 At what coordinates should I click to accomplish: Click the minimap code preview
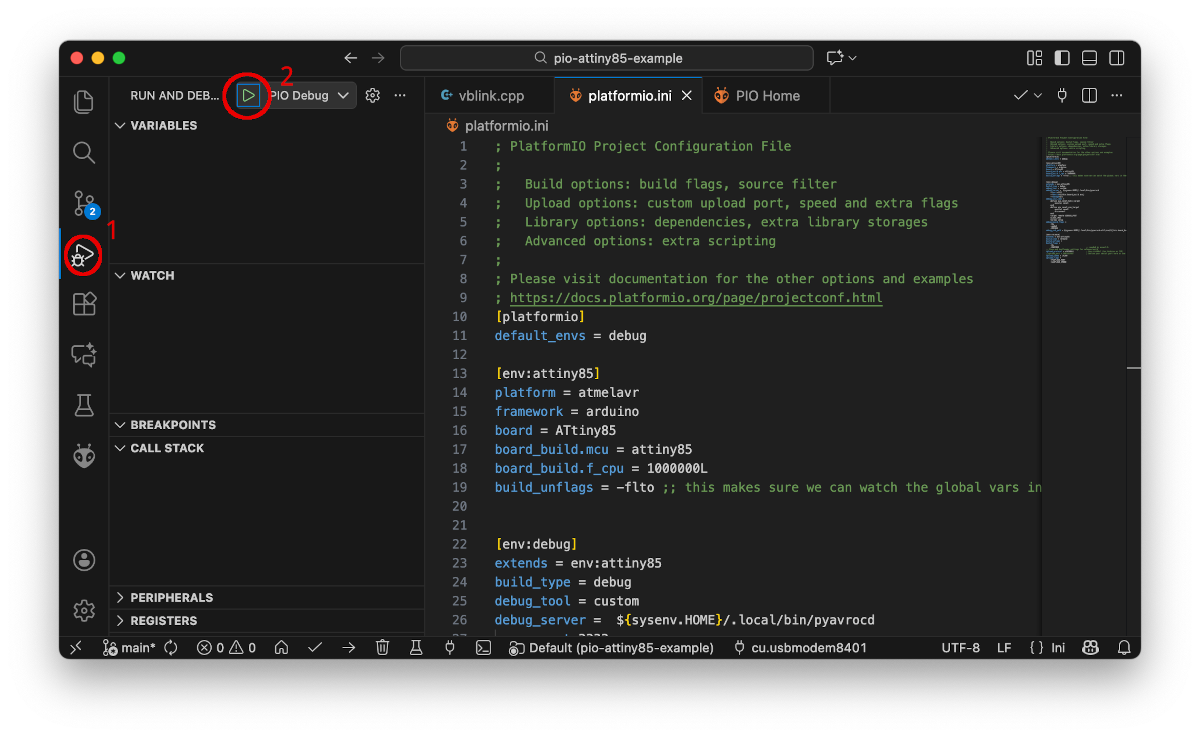(1083, 200)
